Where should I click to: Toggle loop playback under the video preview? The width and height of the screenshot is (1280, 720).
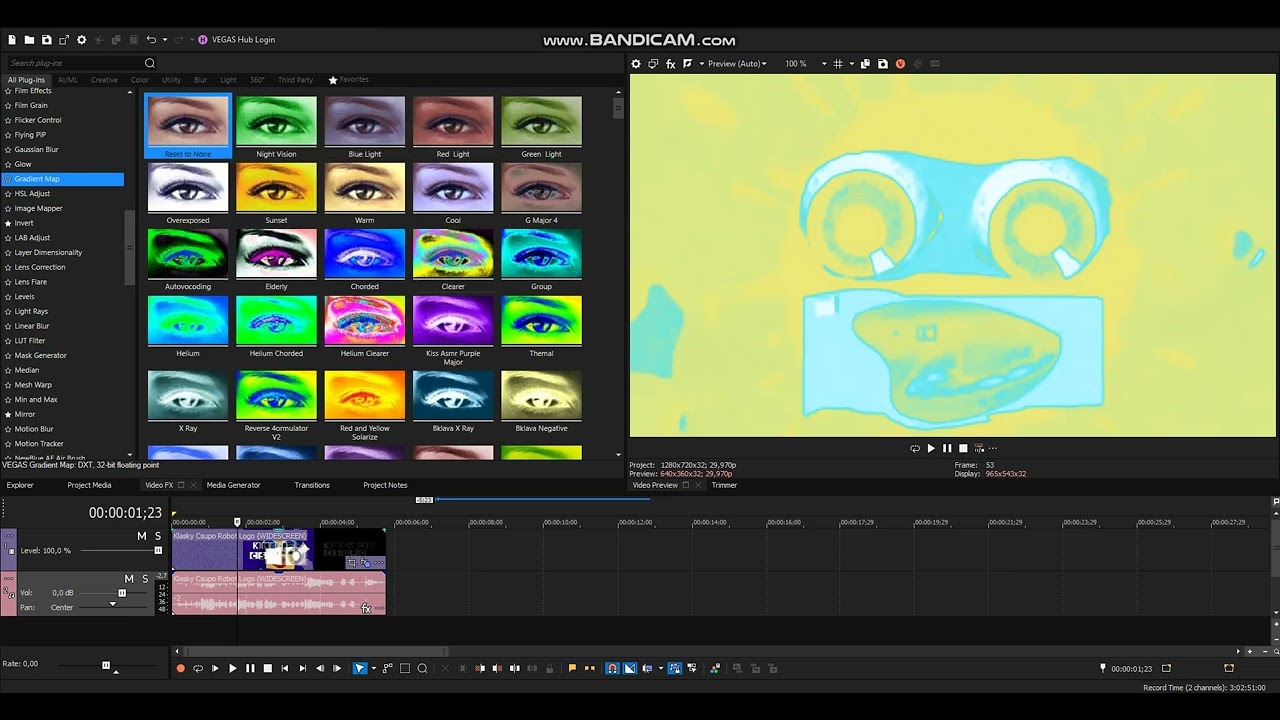tap(915, 448)
